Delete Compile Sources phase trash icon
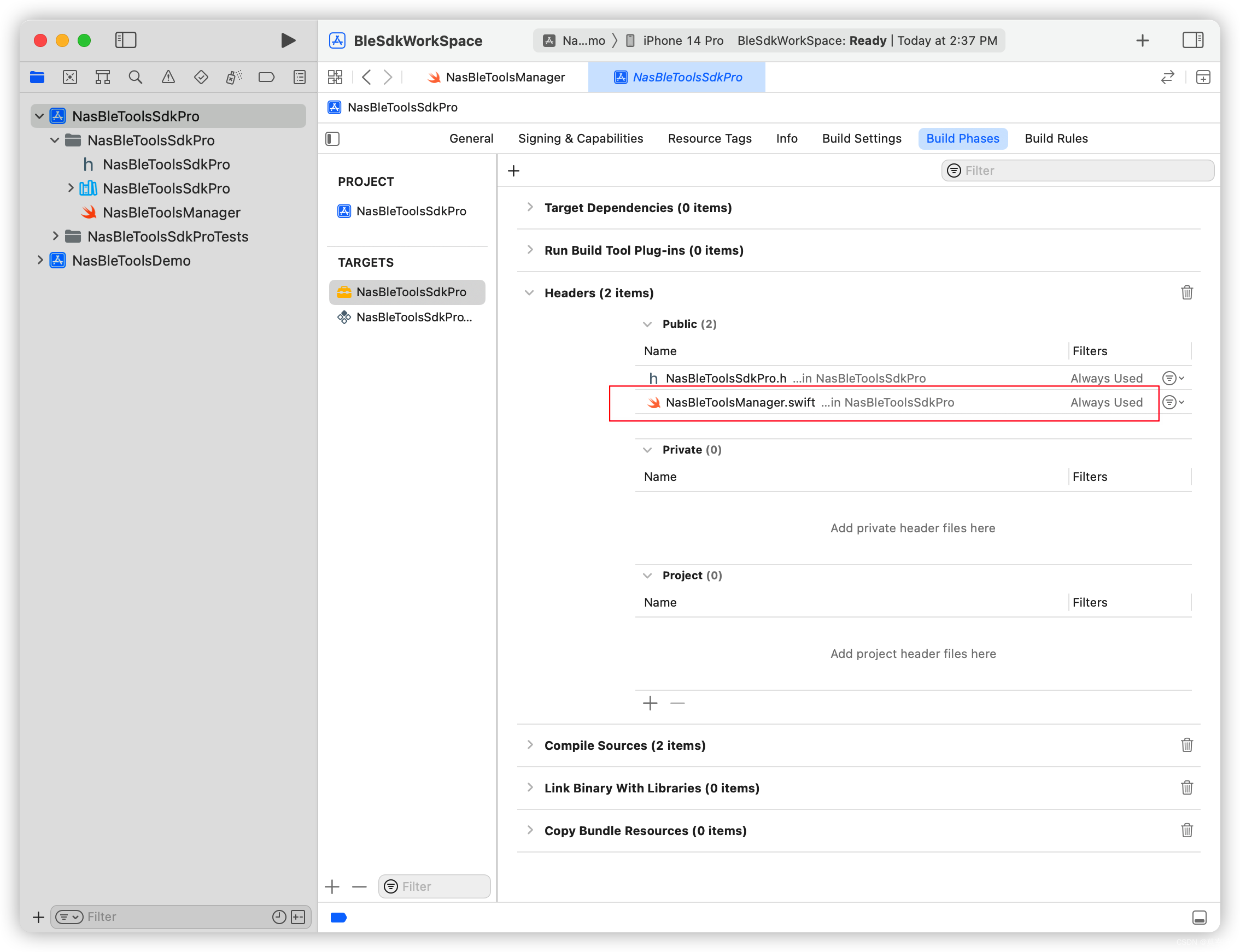This screenshot has width=1240, height=952. pos(1186,744)
